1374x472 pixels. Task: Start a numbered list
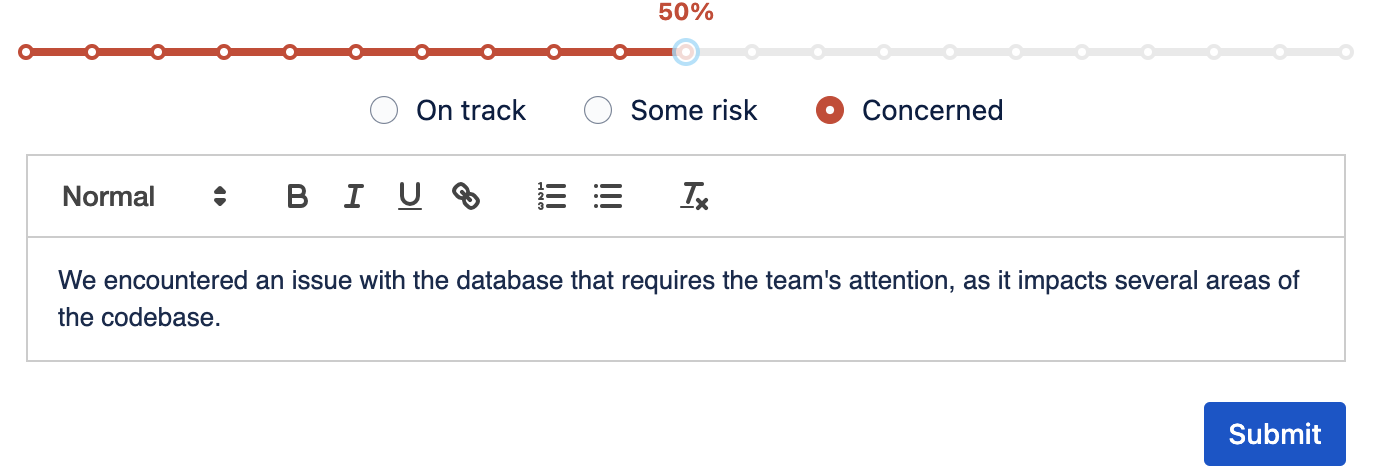(x=551, y=196)
